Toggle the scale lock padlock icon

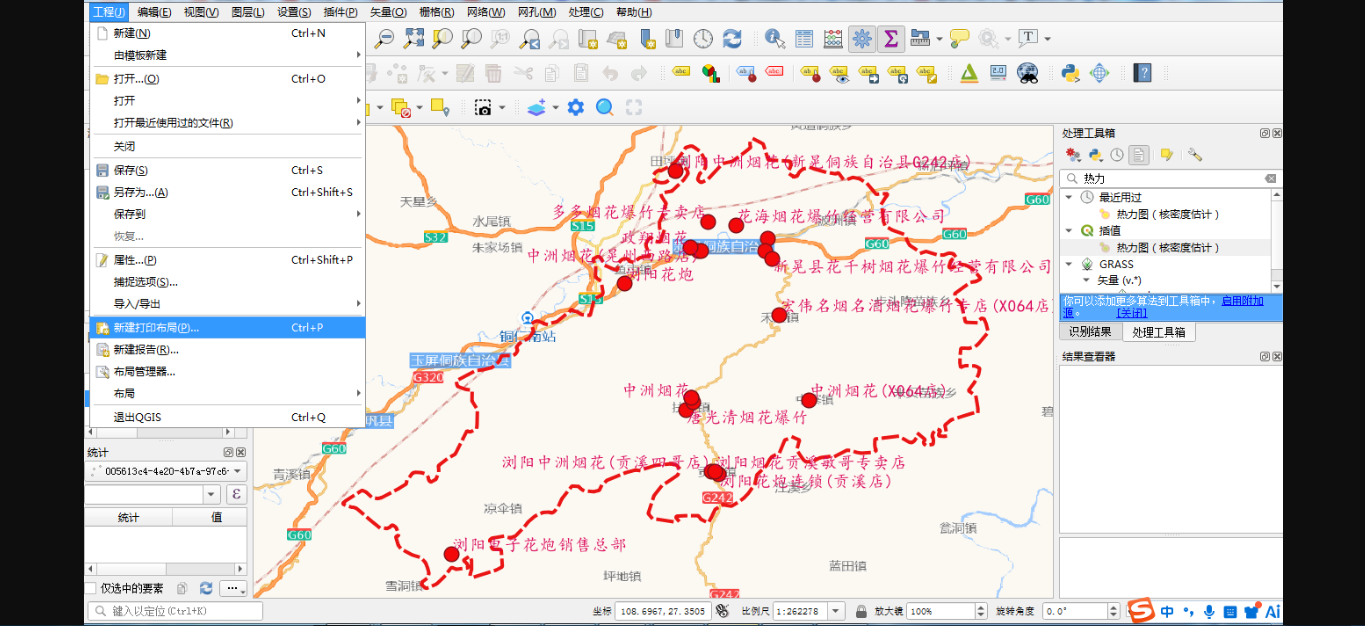[861, 611]
